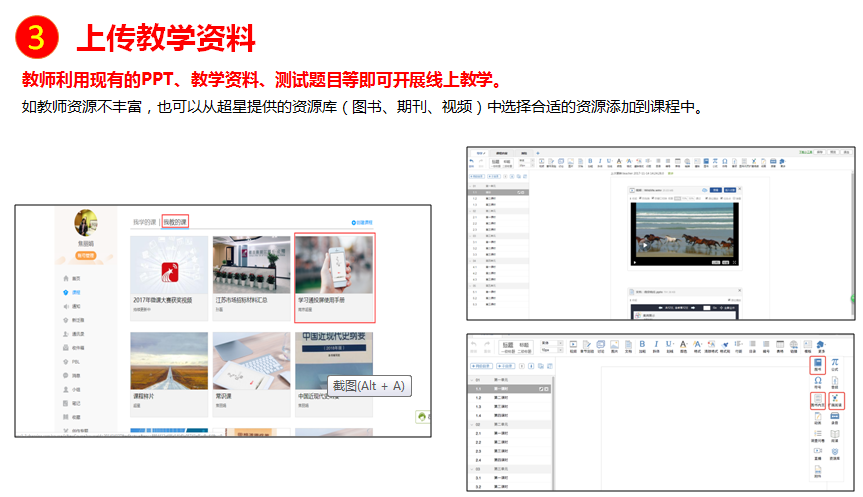Screen dimensions: 863x497
Task: Select 图书 book icon in more panel
Action: point(818,365)
